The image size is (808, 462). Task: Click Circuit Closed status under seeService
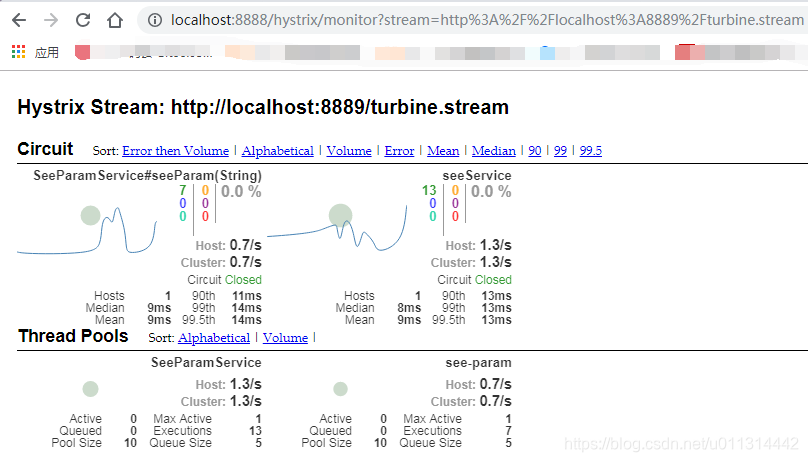click(475, 280)
